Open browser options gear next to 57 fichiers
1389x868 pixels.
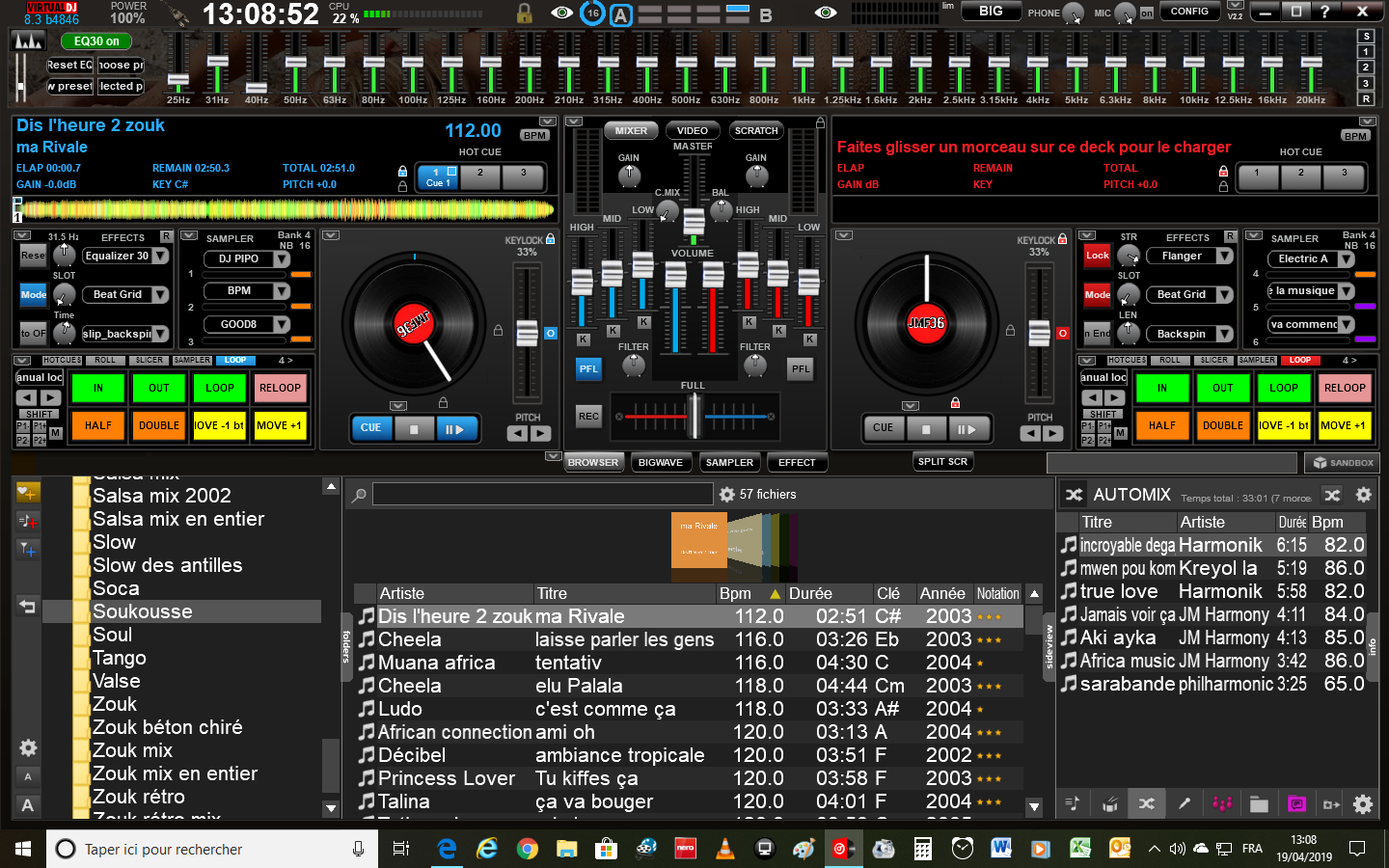pos(727,494)
